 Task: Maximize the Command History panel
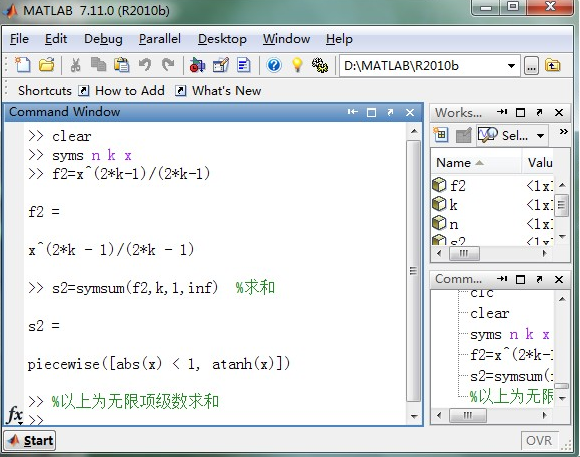520,279
